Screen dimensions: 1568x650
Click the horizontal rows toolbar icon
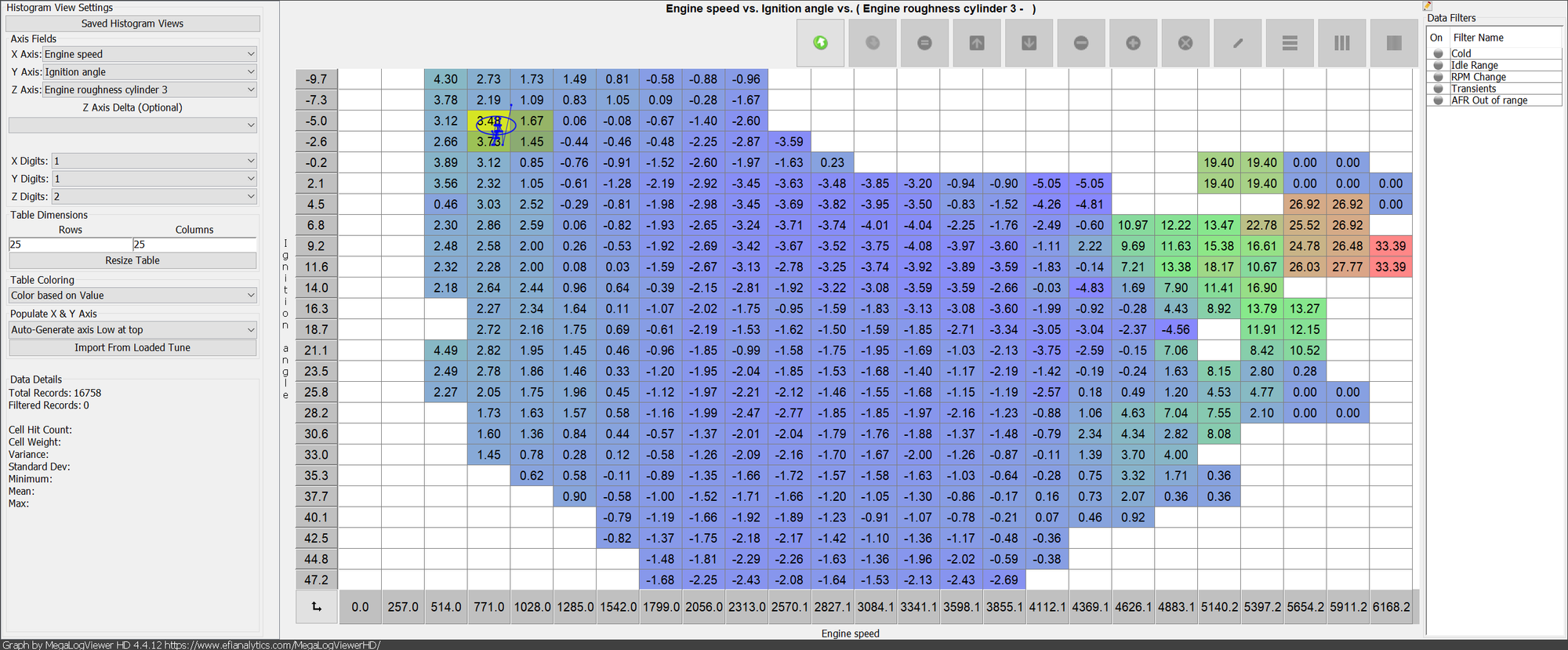(1290, 43)
